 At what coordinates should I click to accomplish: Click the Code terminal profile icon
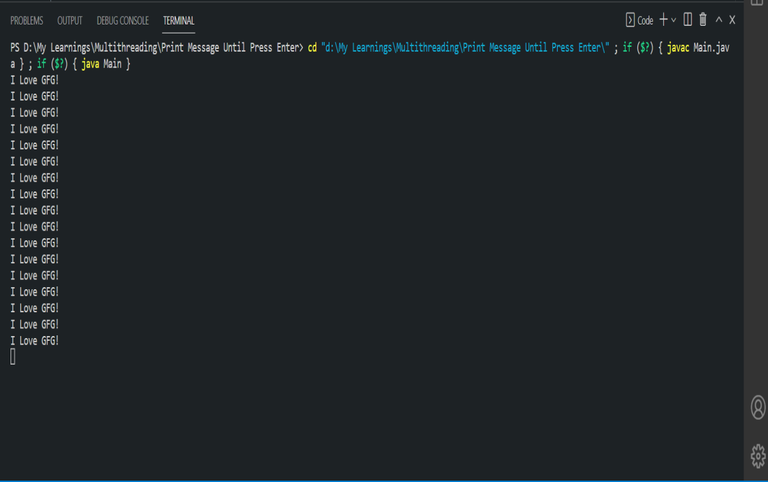pos(630,20)
